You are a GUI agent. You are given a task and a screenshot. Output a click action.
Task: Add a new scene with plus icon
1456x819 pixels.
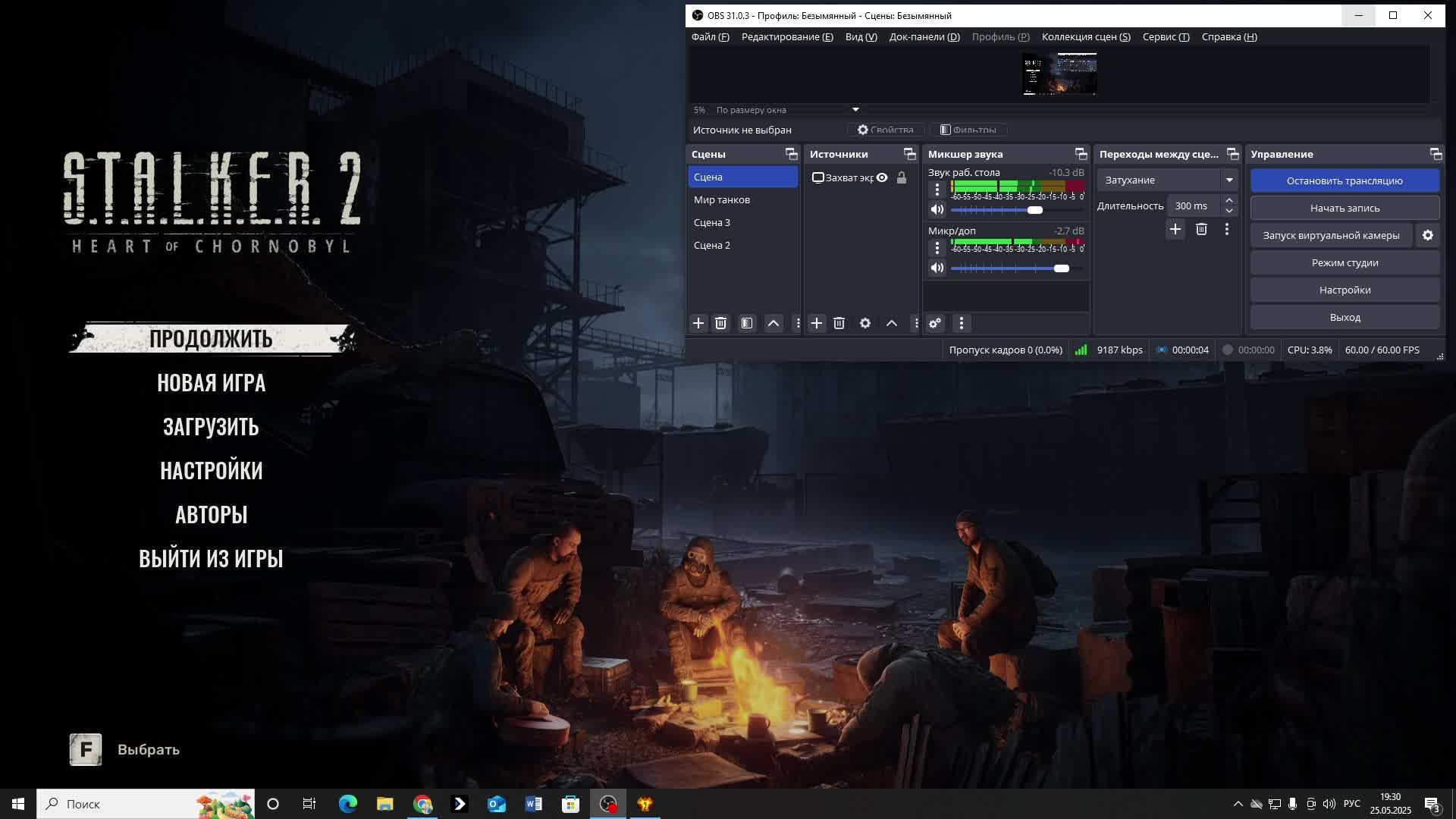698,324
